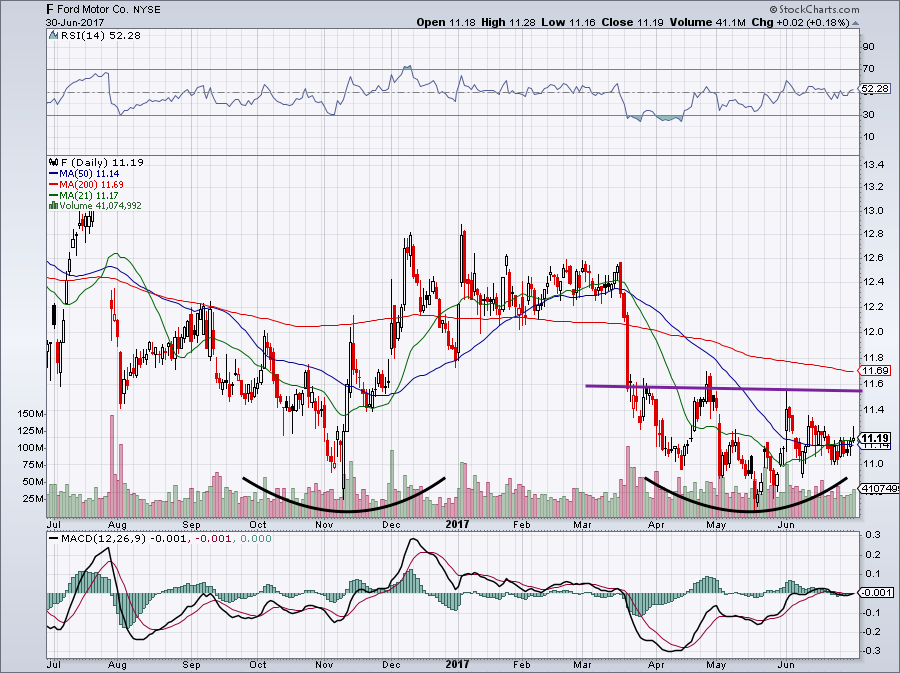This screenshot has width=900, height=673.
Task: Click the RSI(14) 52.28 legend text
Action: point(100,36)
